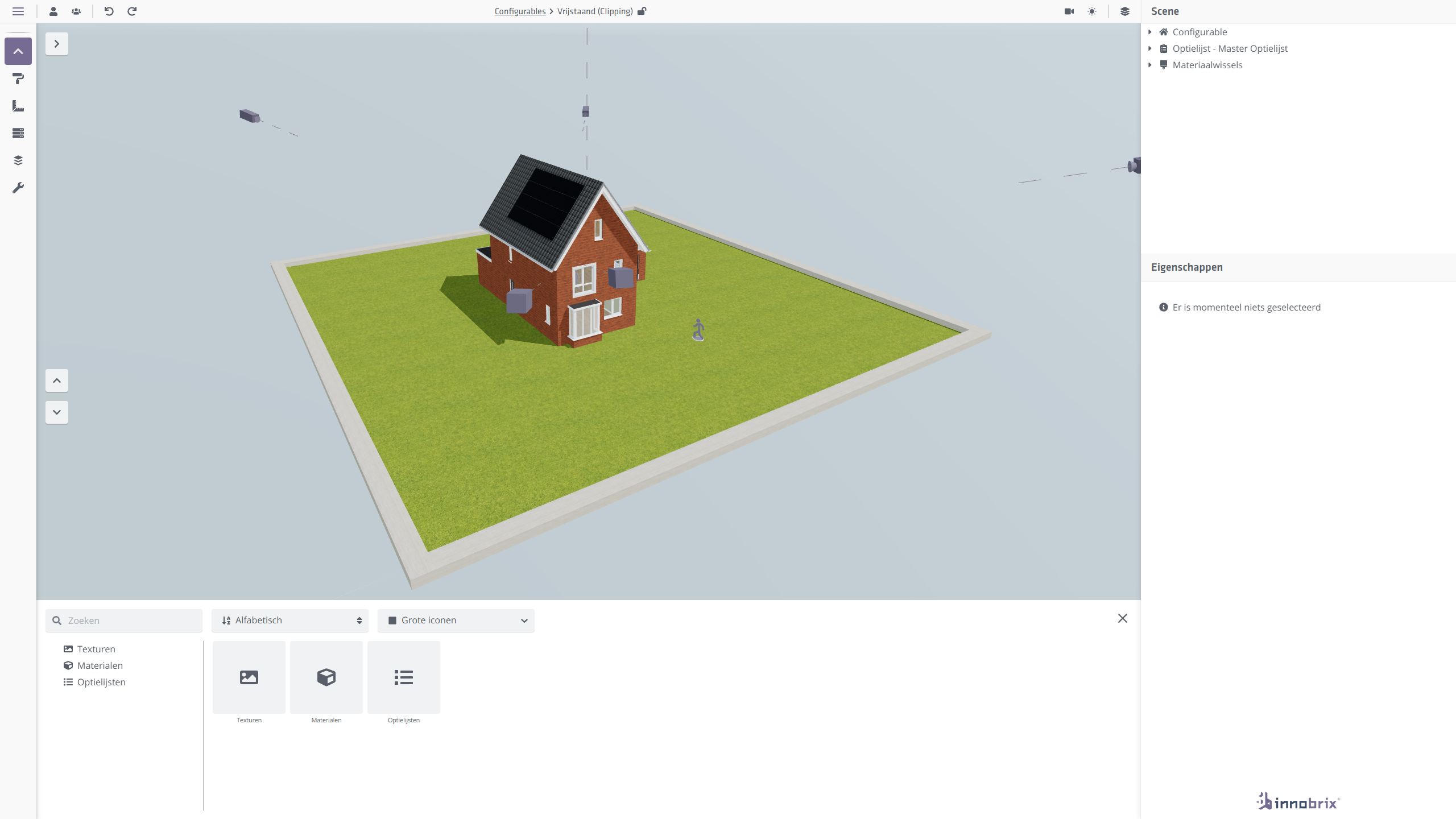The height and width of the screenshot is (819, 1456).
Task: Open the Grote iconen view dropdown
Action: click(x=456, y=620)
